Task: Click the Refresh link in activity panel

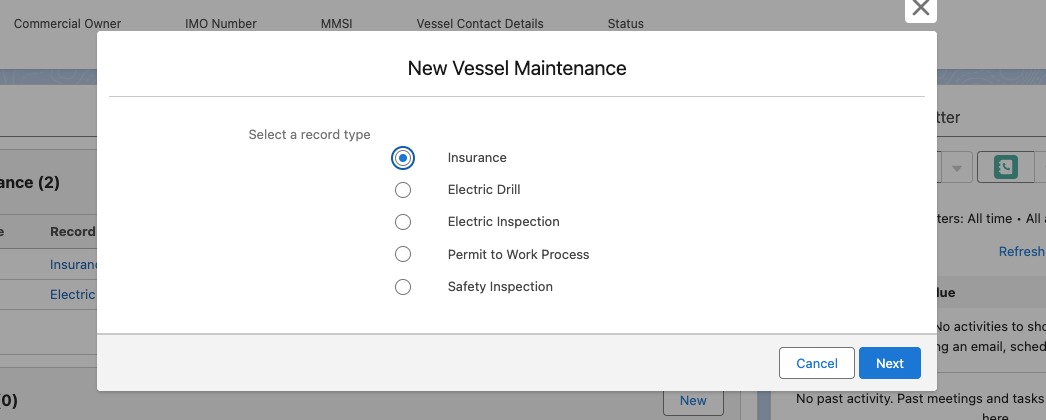Action: pyautogui.click(x=1021, y=252)
